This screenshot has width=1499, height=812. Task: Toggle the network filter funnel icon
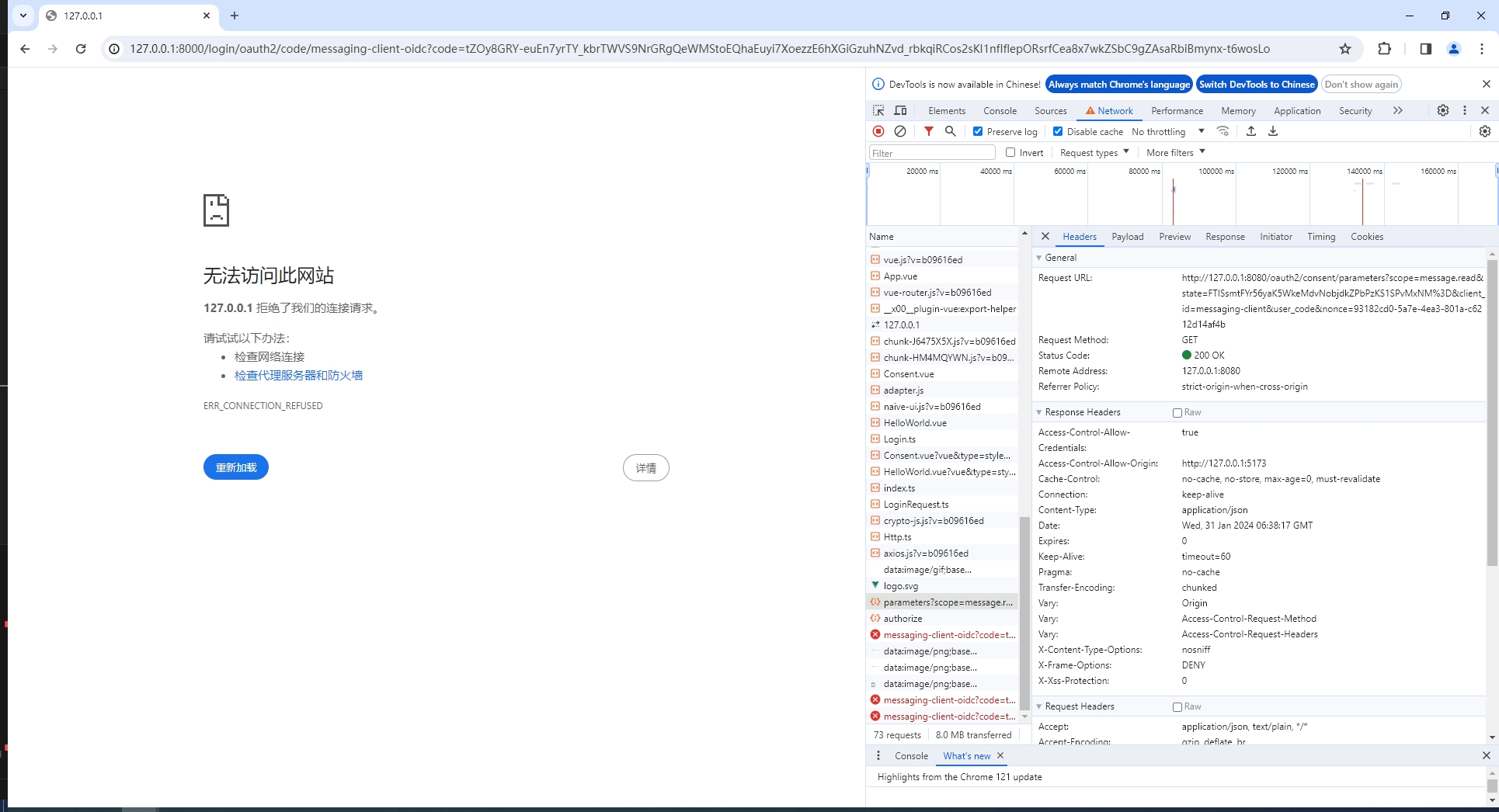[928, 131]
